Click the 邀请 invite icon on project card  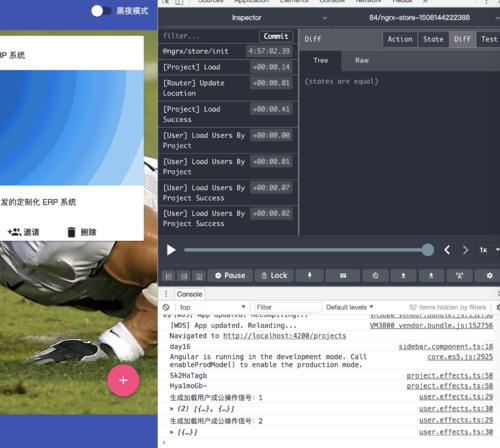point(14,232)
